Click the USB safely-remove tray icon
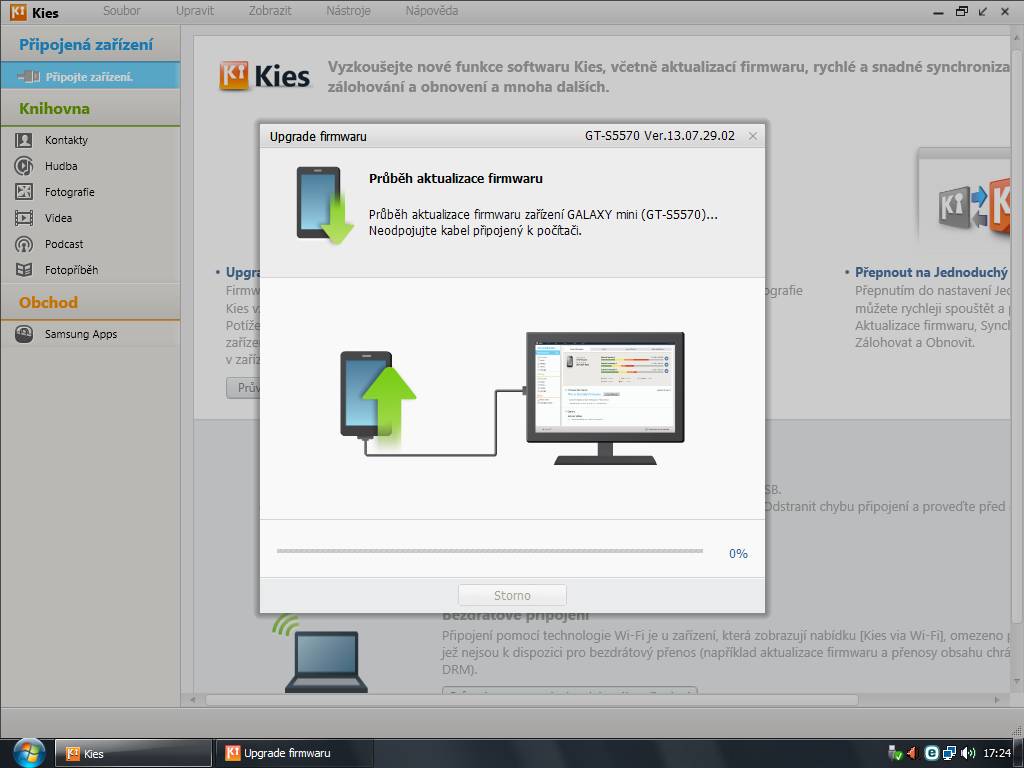The width and height of the screenshot is (1024, 768). (x=895, y=753)
